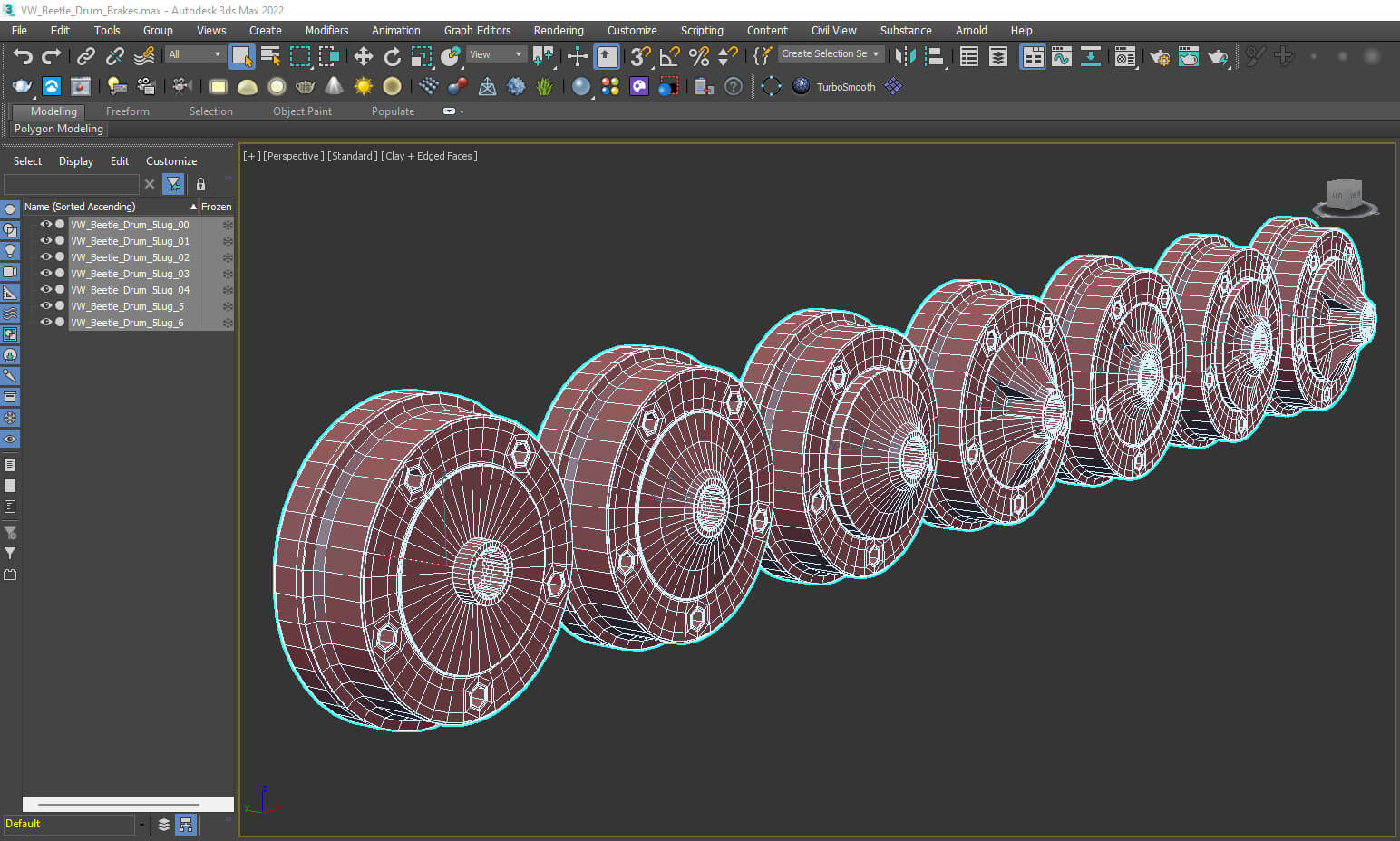
Task: Open the Polygon Modeling panel
Action: pyautogui.click(x=59, y=129)
